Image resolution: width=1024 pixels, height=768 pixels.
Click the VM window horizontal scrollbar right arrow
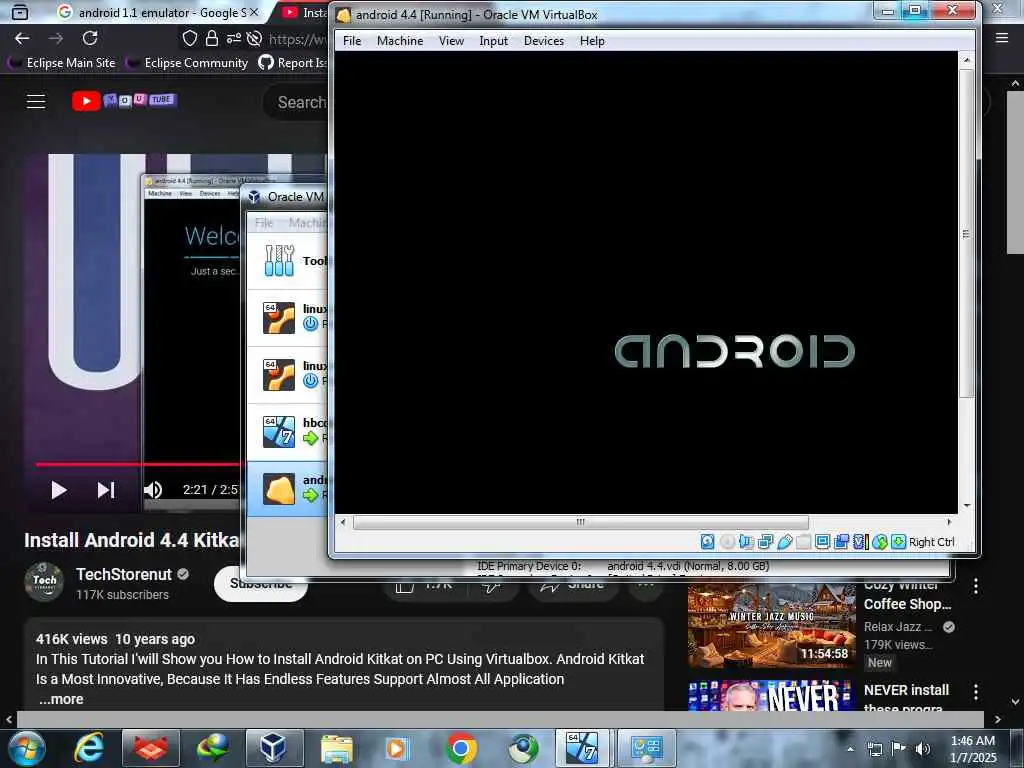[950, 522]
